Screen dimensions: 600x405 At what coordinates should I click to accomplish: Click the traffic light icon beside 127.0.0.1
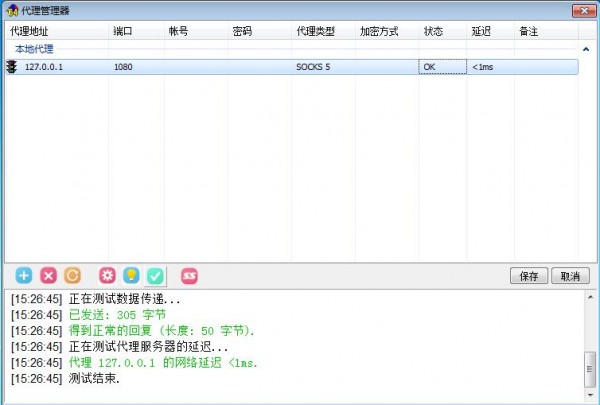[12, 67]
